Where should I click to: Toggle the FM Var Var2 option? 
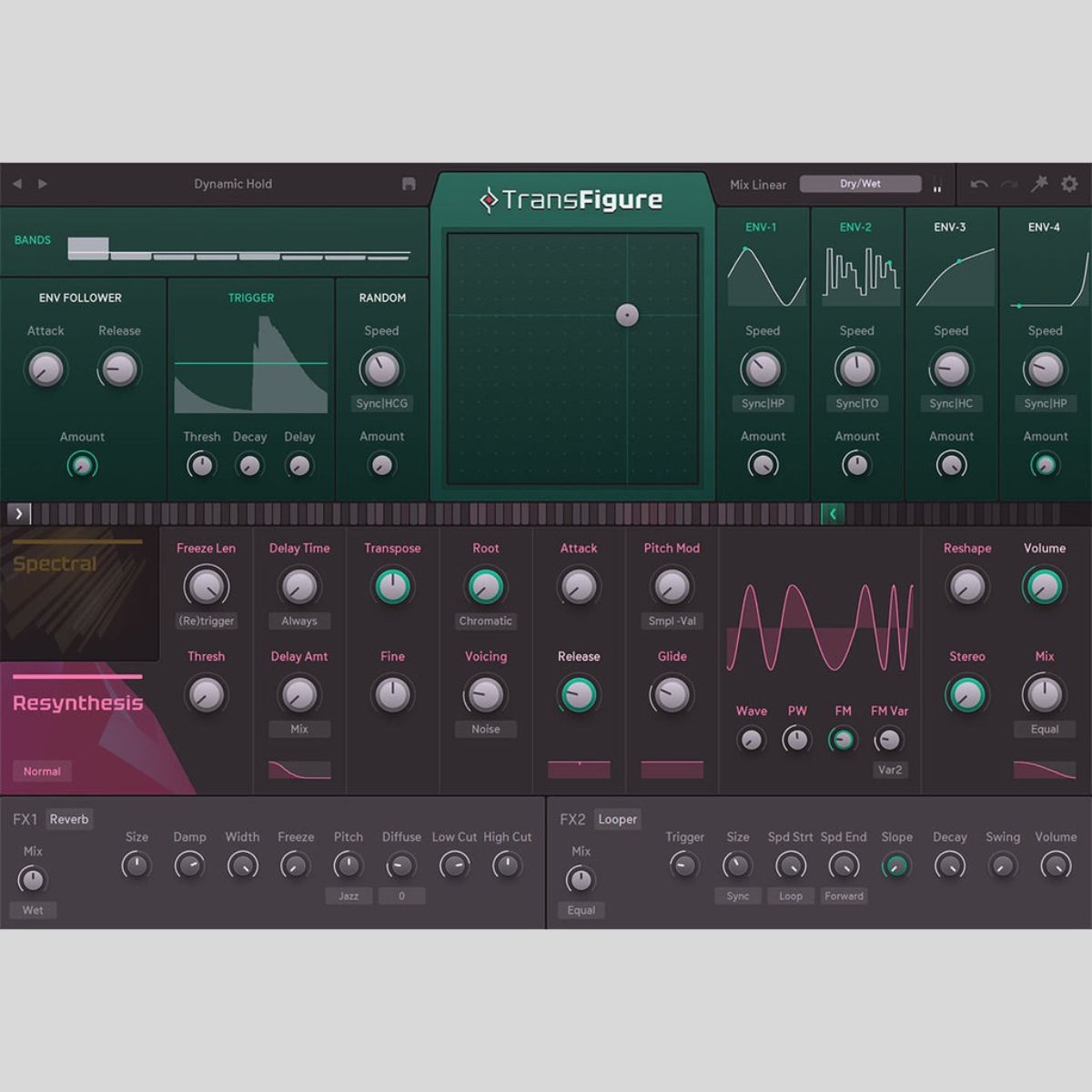point(890,770)
